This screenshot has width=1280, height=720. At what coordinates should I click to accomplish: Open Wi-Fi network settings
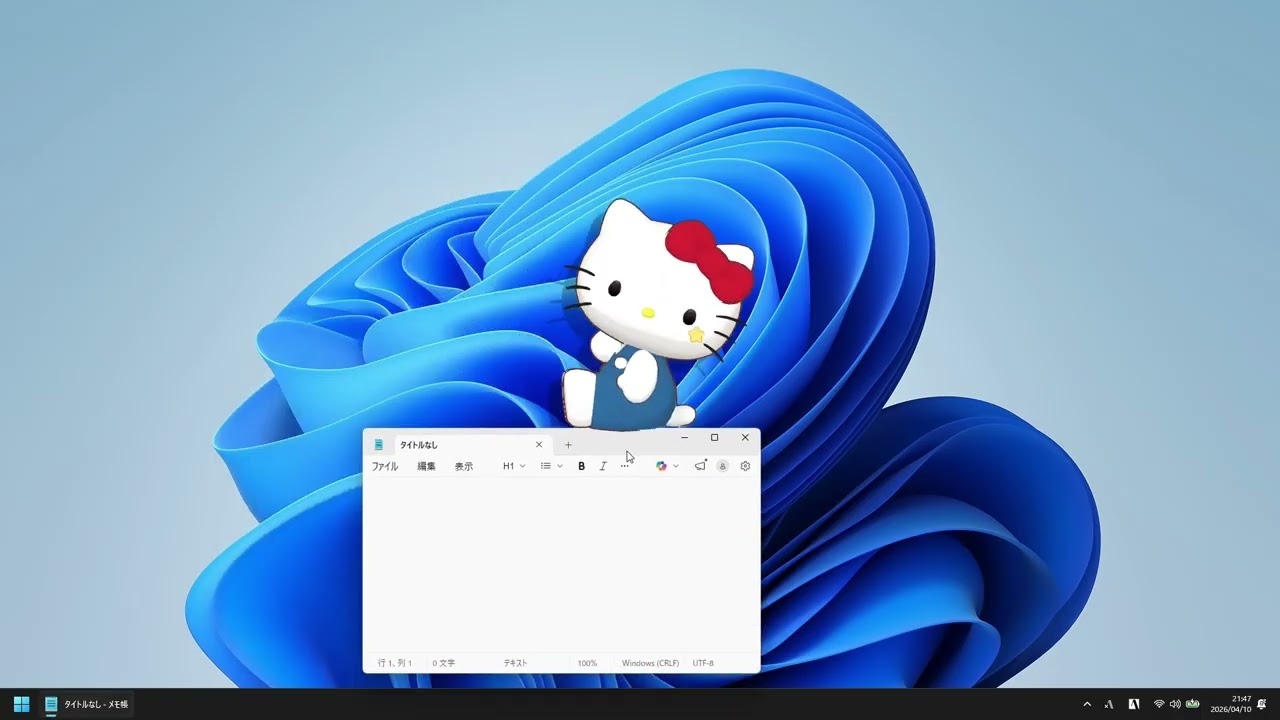tap(1159, 704)
